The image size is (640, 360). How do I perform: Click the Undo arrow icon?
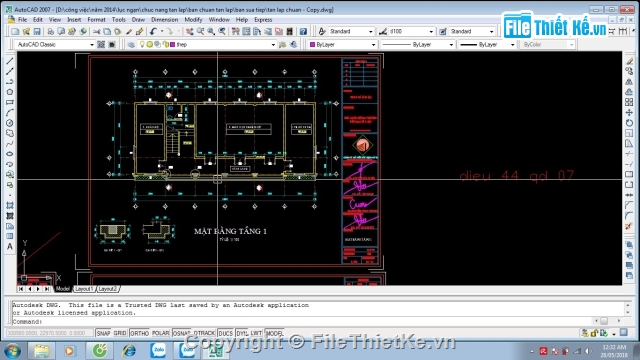pyautogui.click(x=153, y=31)
